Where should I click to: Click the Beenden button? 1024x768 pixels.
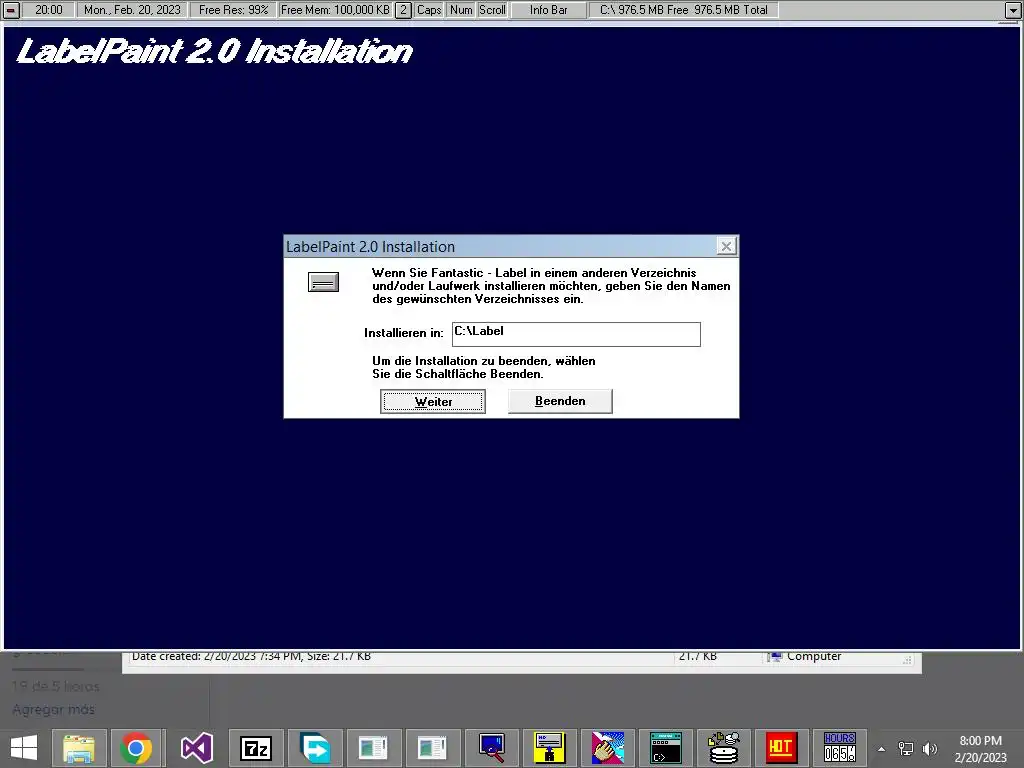(x=560, y=401)
